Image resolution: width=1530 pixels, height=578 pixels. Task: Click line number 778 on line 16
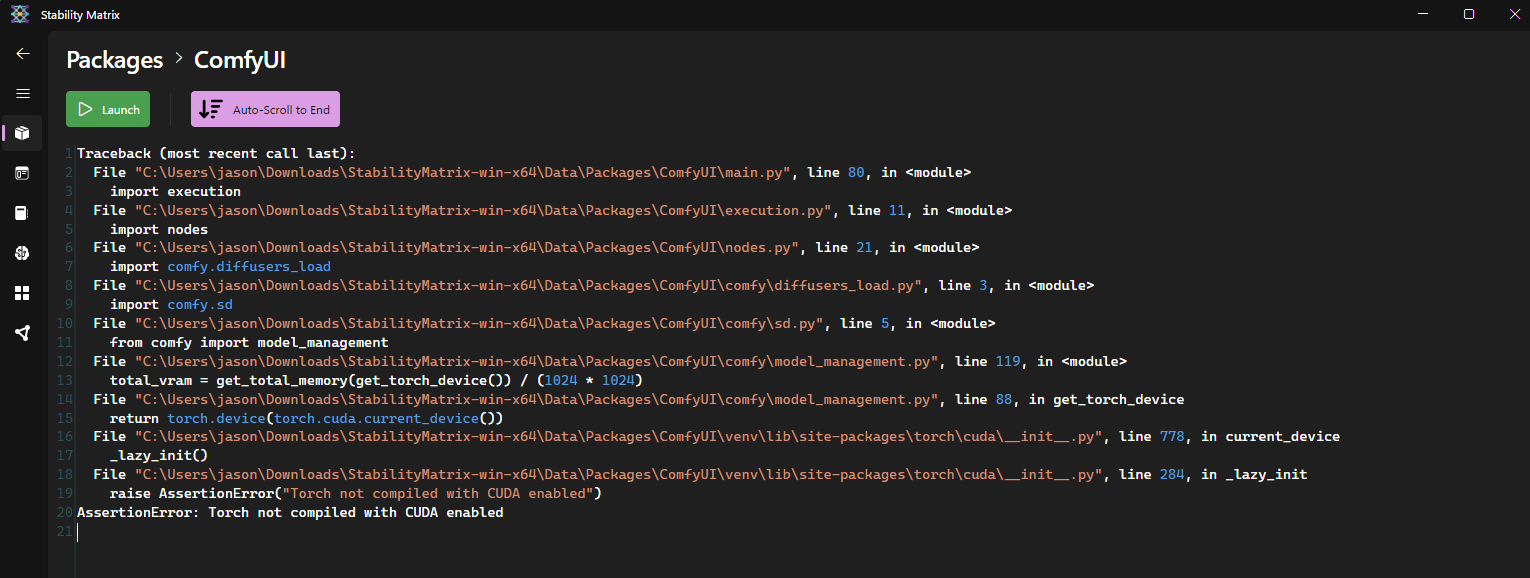1171,437
